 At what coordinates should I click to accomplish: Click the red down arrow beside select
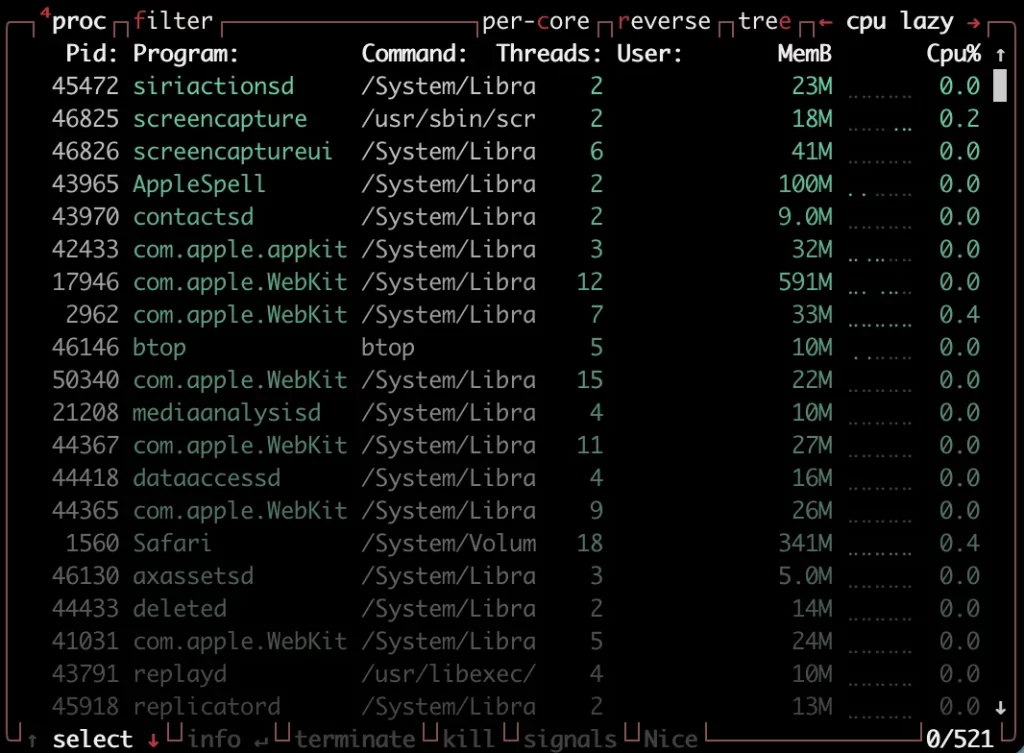[153, 740]
